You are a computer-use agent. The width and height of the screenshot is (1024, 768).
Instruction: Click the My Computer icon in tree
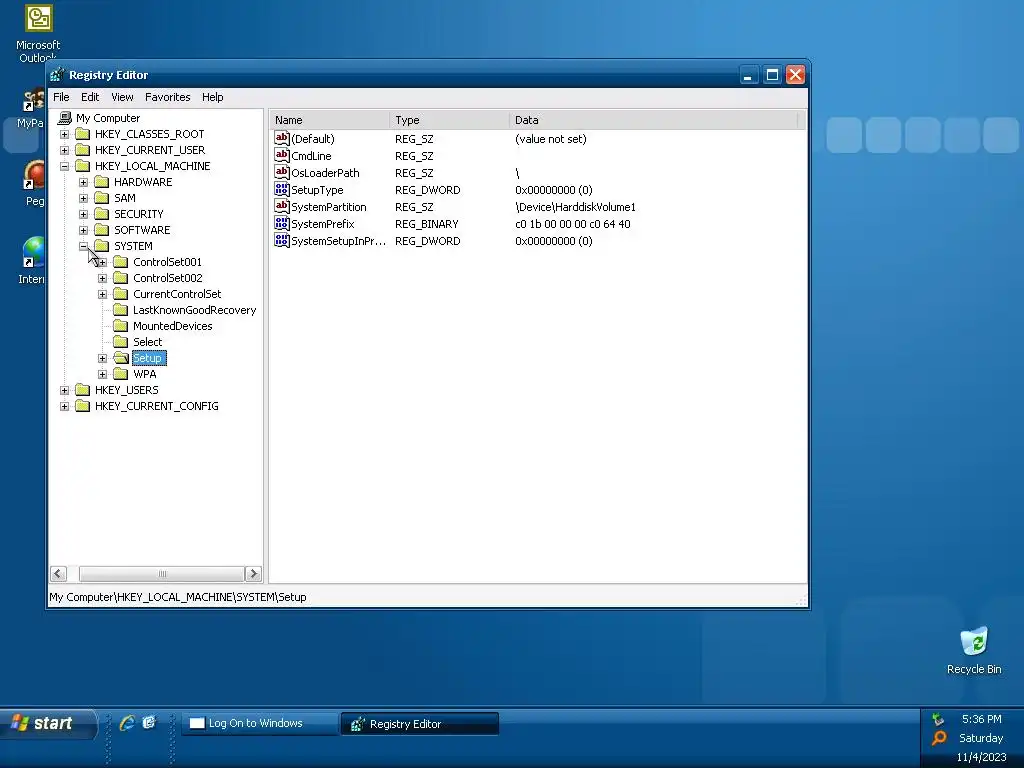pos(65,118)
